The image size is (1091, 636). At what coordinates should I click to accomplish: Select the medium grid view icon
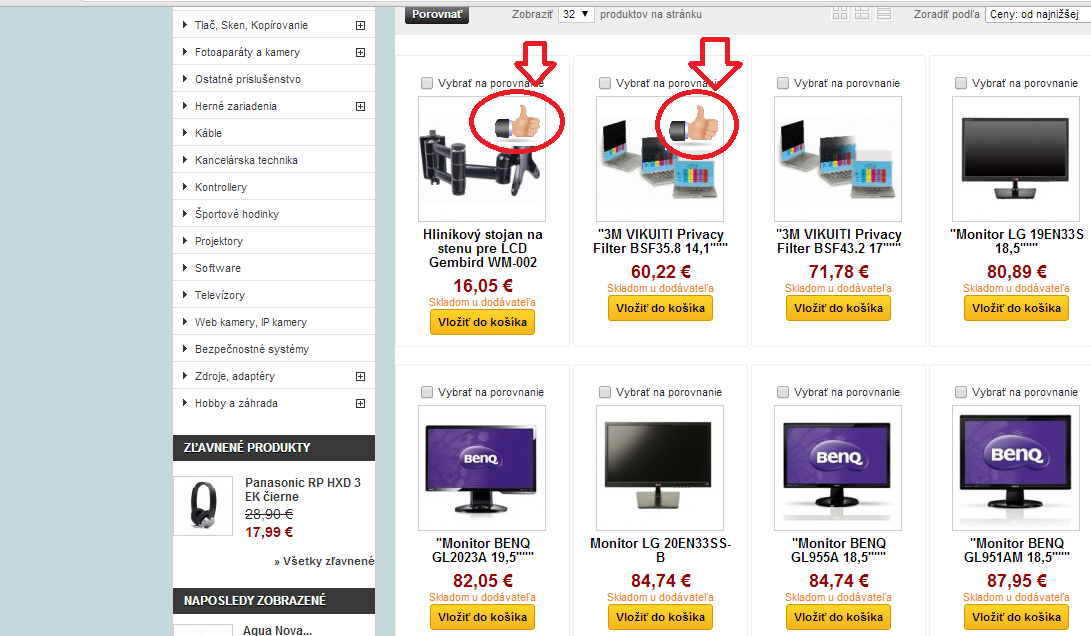(862, 14)
